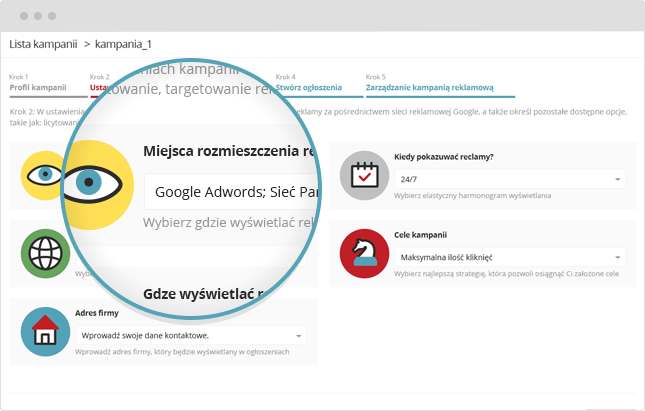Switch to the Profil kampanii tab

tap(38, 88)
